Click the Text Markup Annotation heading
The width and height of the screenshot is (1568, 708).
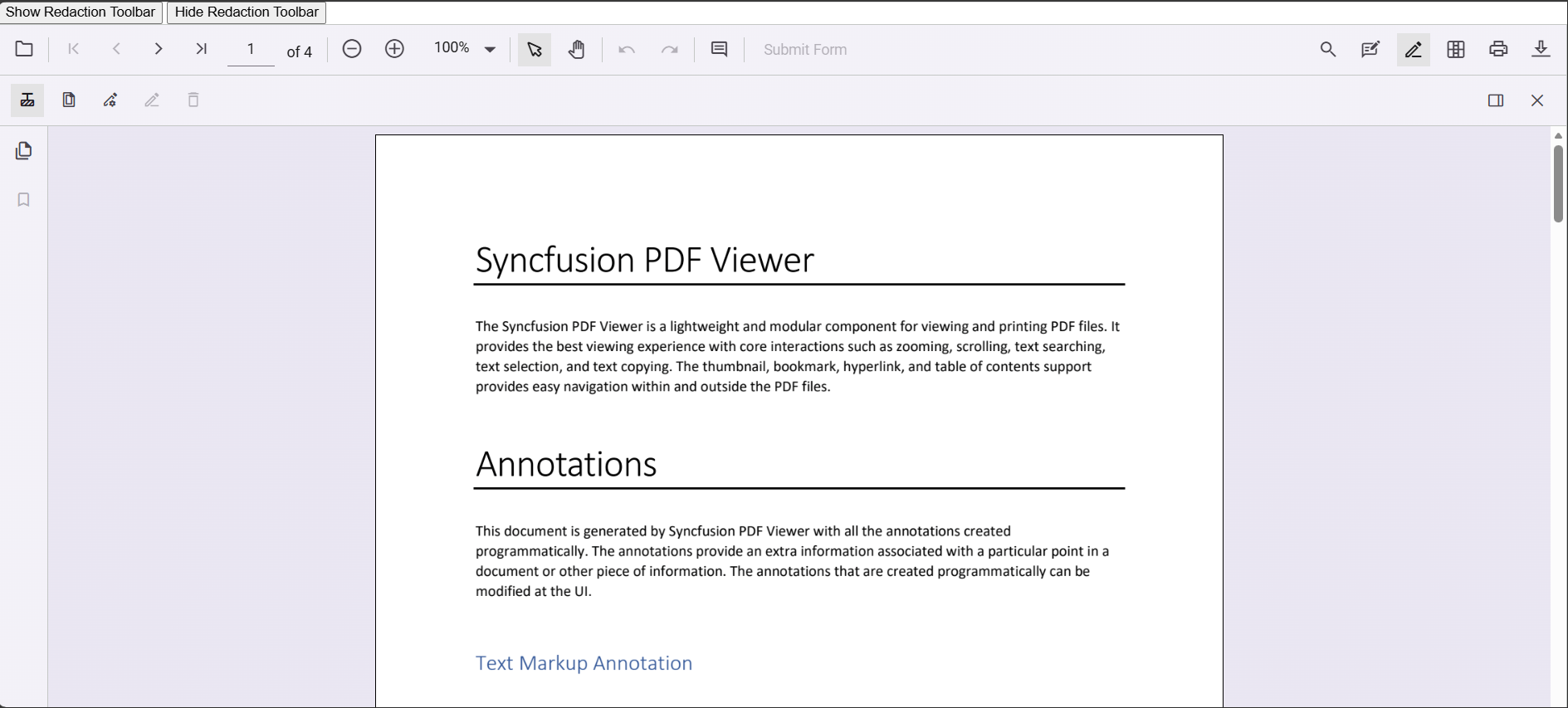coord(584,663)
